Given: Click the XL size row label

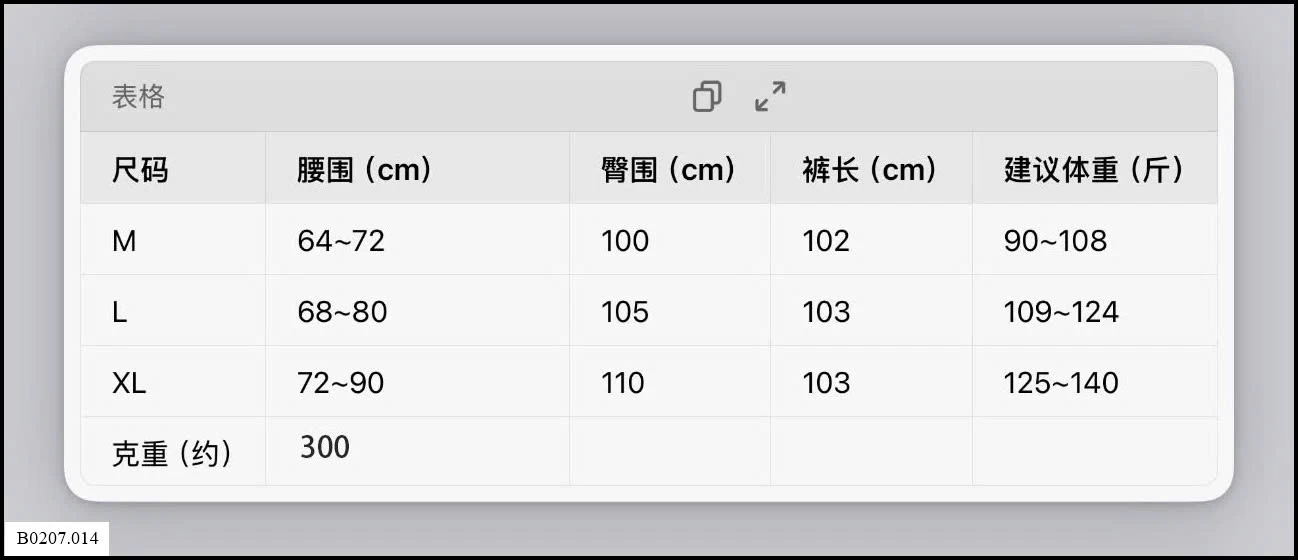Looking at the screenshot, I should click(129, 383).
